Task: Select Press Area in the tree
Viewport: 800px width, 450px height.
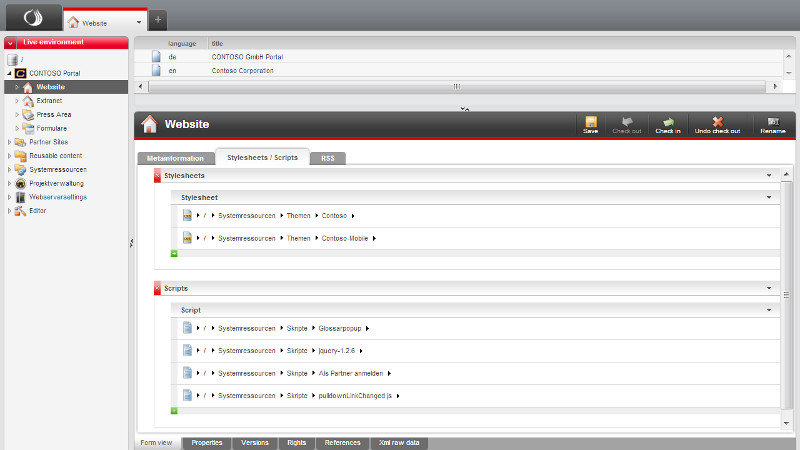Action: pyautogui.click(x=53, y=115)
